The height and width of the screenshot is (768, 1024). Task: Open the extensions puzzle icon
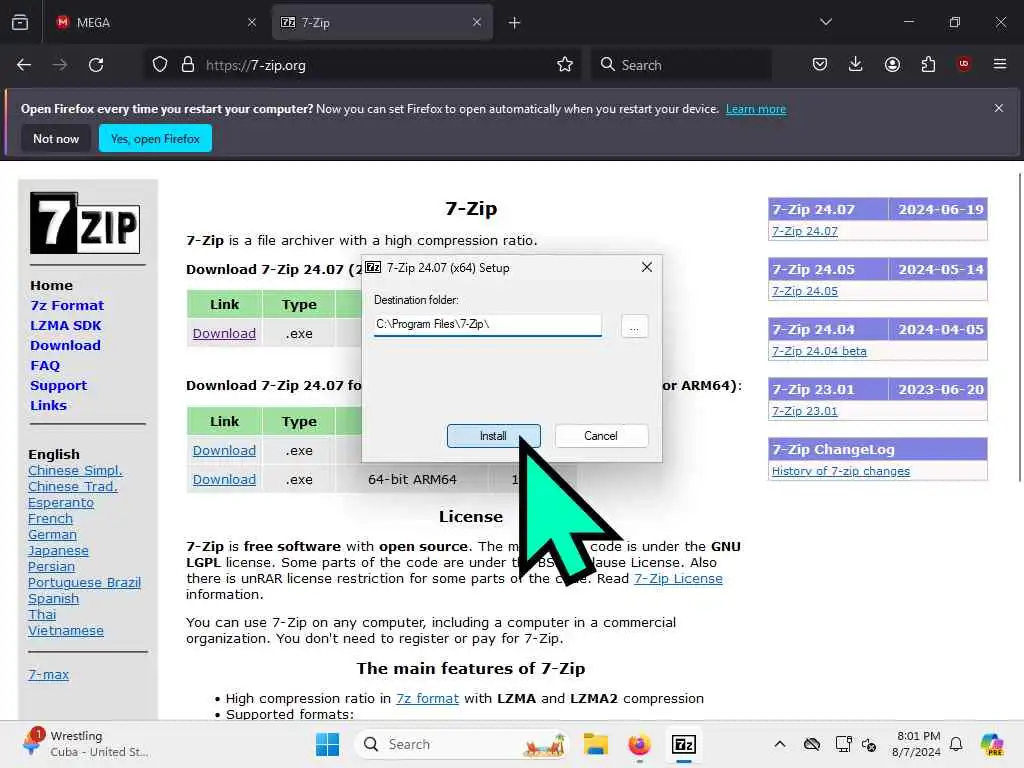point(928,64)
